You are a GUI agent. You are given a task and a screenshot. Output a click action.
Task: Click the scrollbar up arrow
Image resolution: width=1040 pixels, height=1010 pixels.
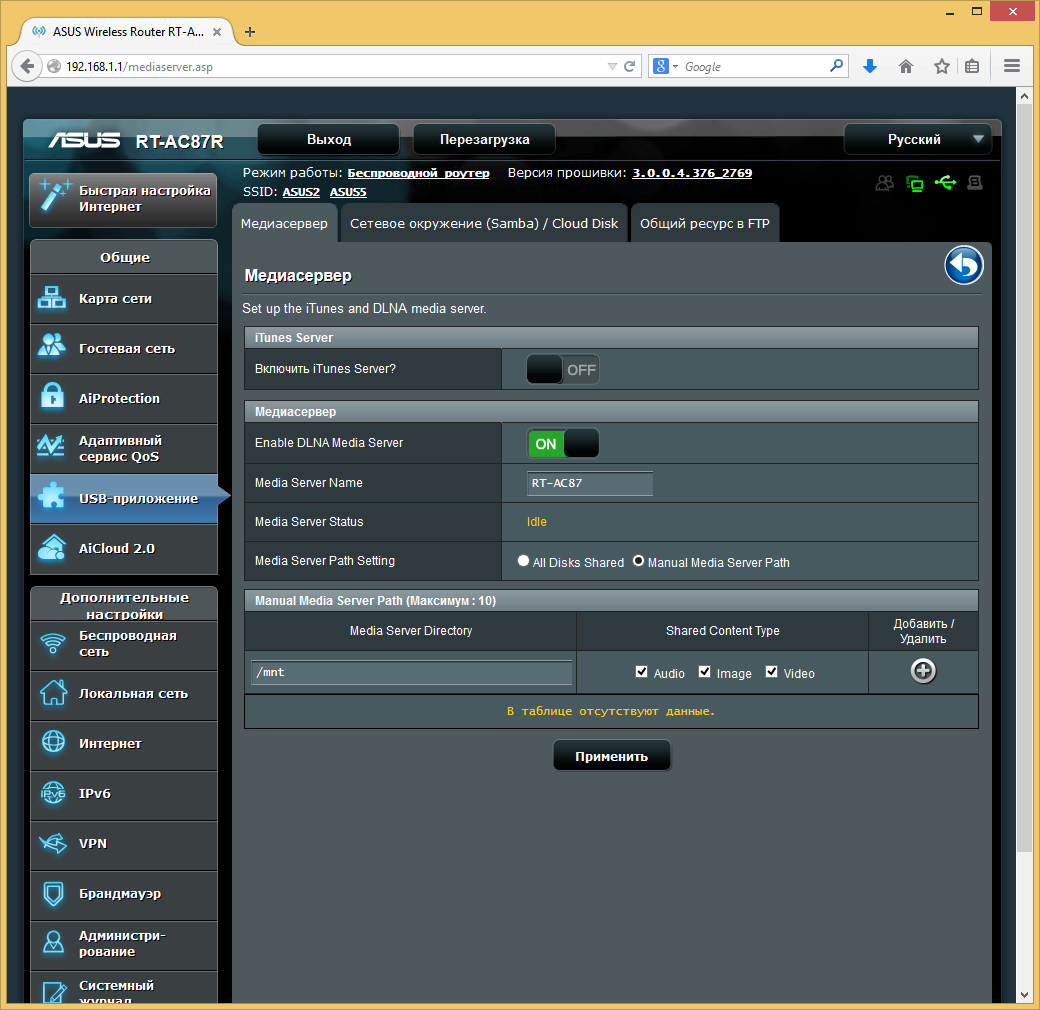[x=1024, y=96]
